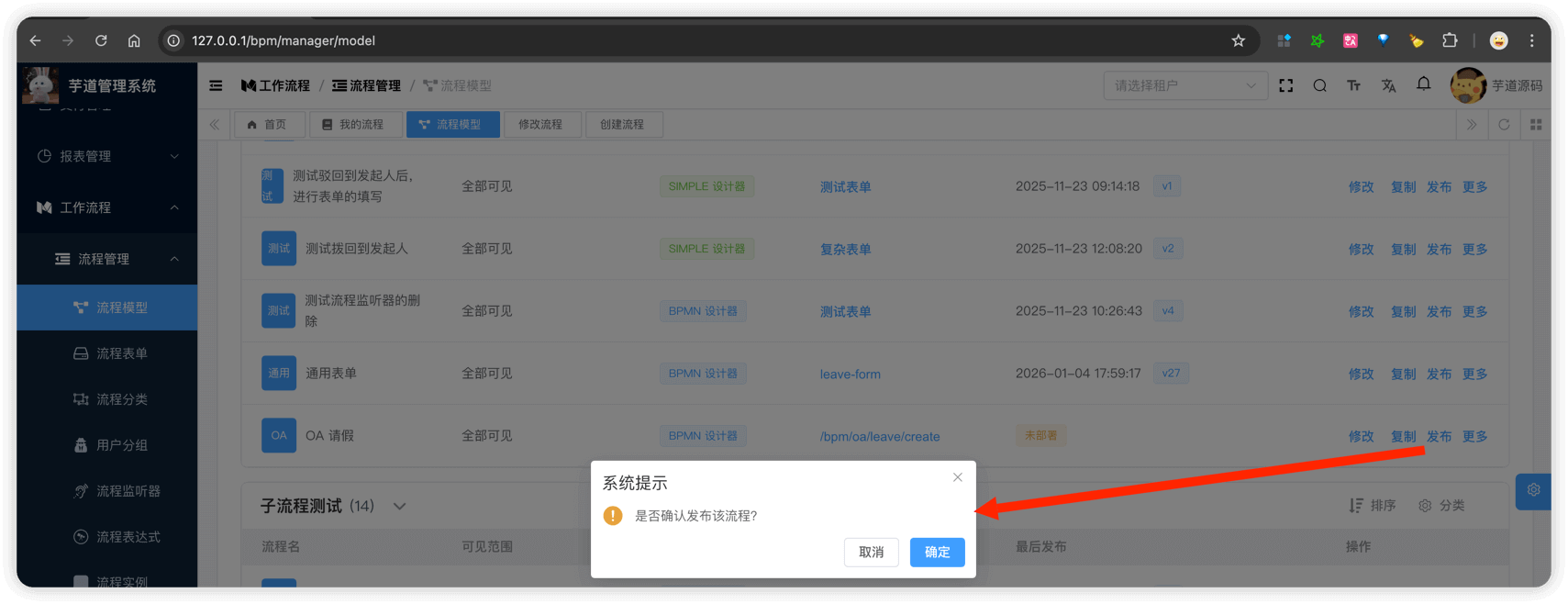Open 流程分类 in the sidebar
This screenshot has width=1568, height=604.
pos(107,399)
